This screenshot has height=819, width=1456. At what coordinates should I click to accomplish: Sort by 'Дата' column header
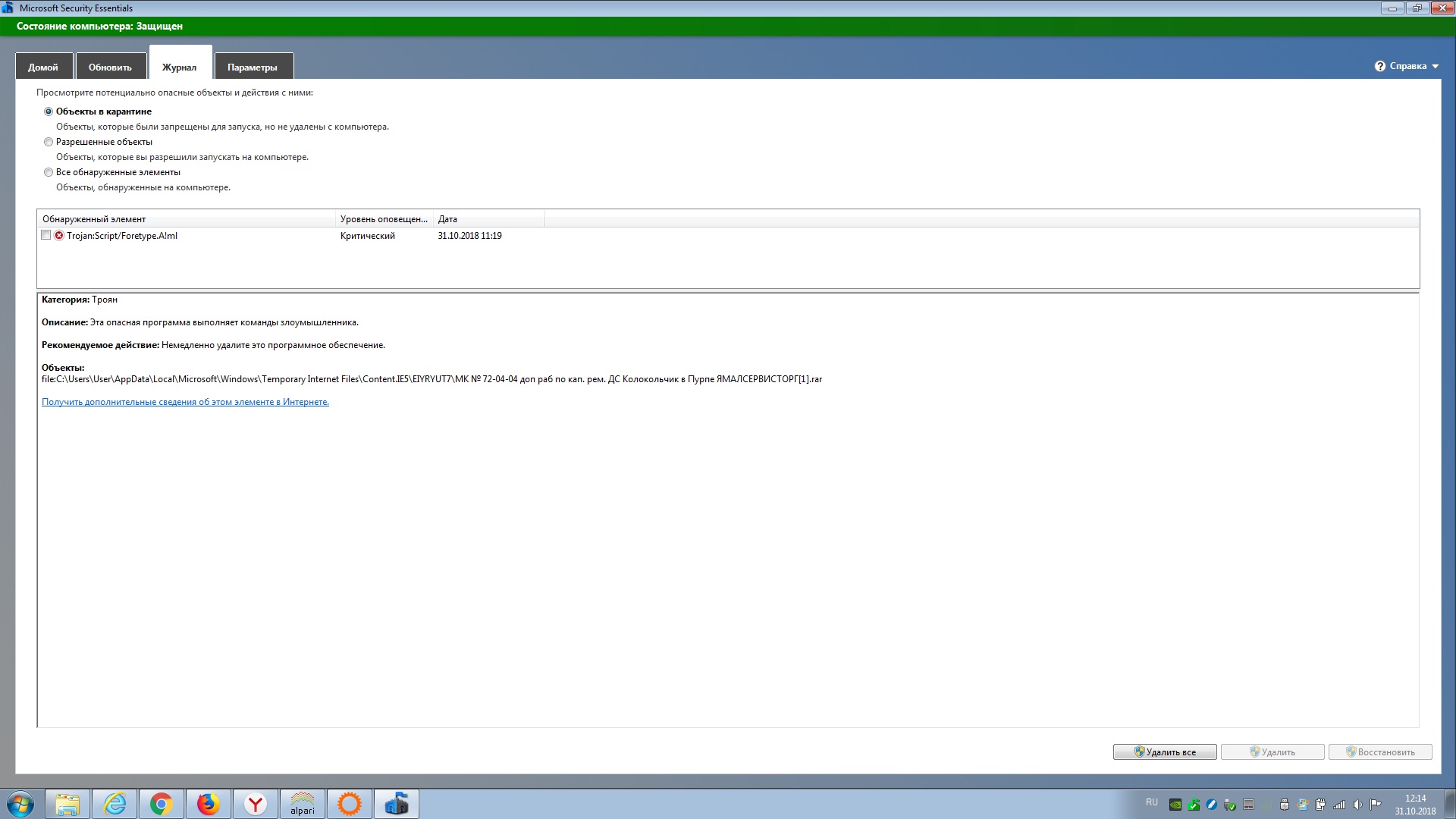pos(488,219)
